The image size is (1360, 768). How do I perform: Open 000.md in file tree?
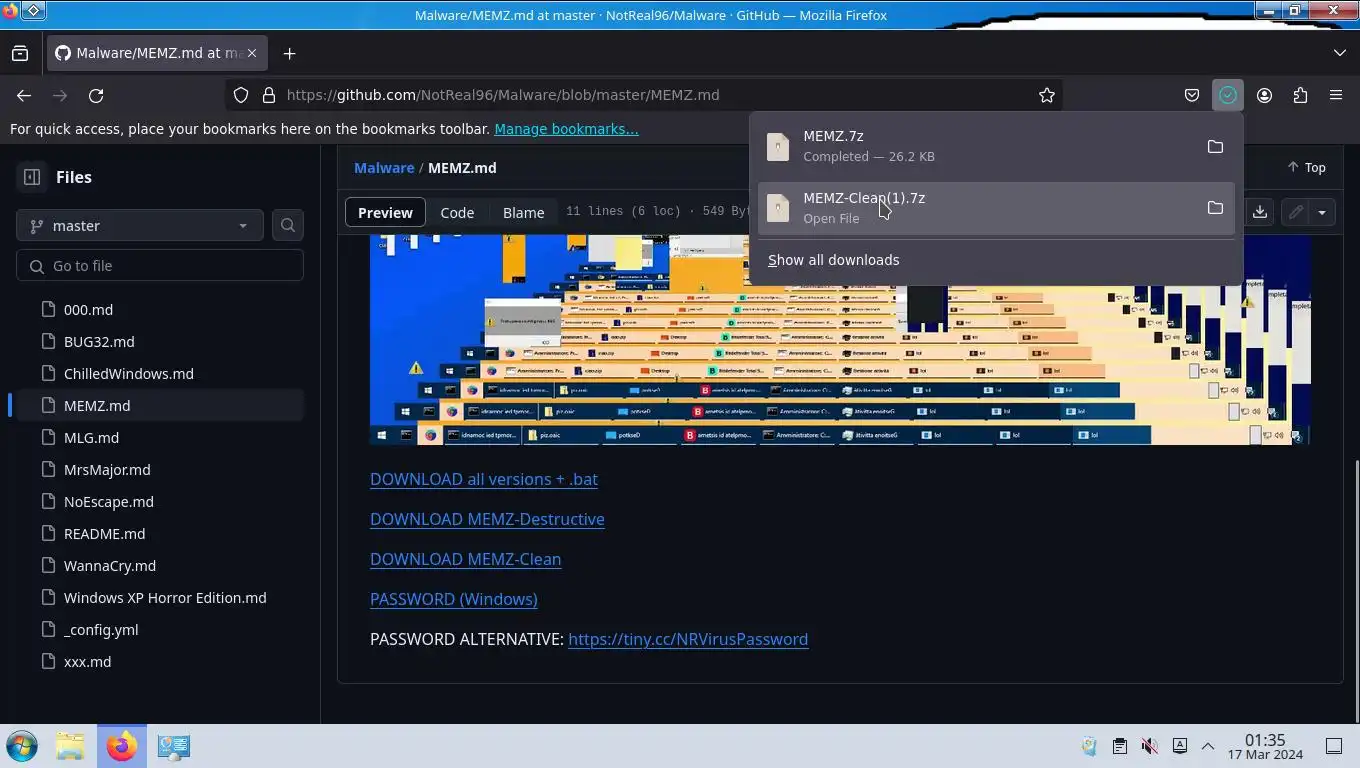pos(88,310)
